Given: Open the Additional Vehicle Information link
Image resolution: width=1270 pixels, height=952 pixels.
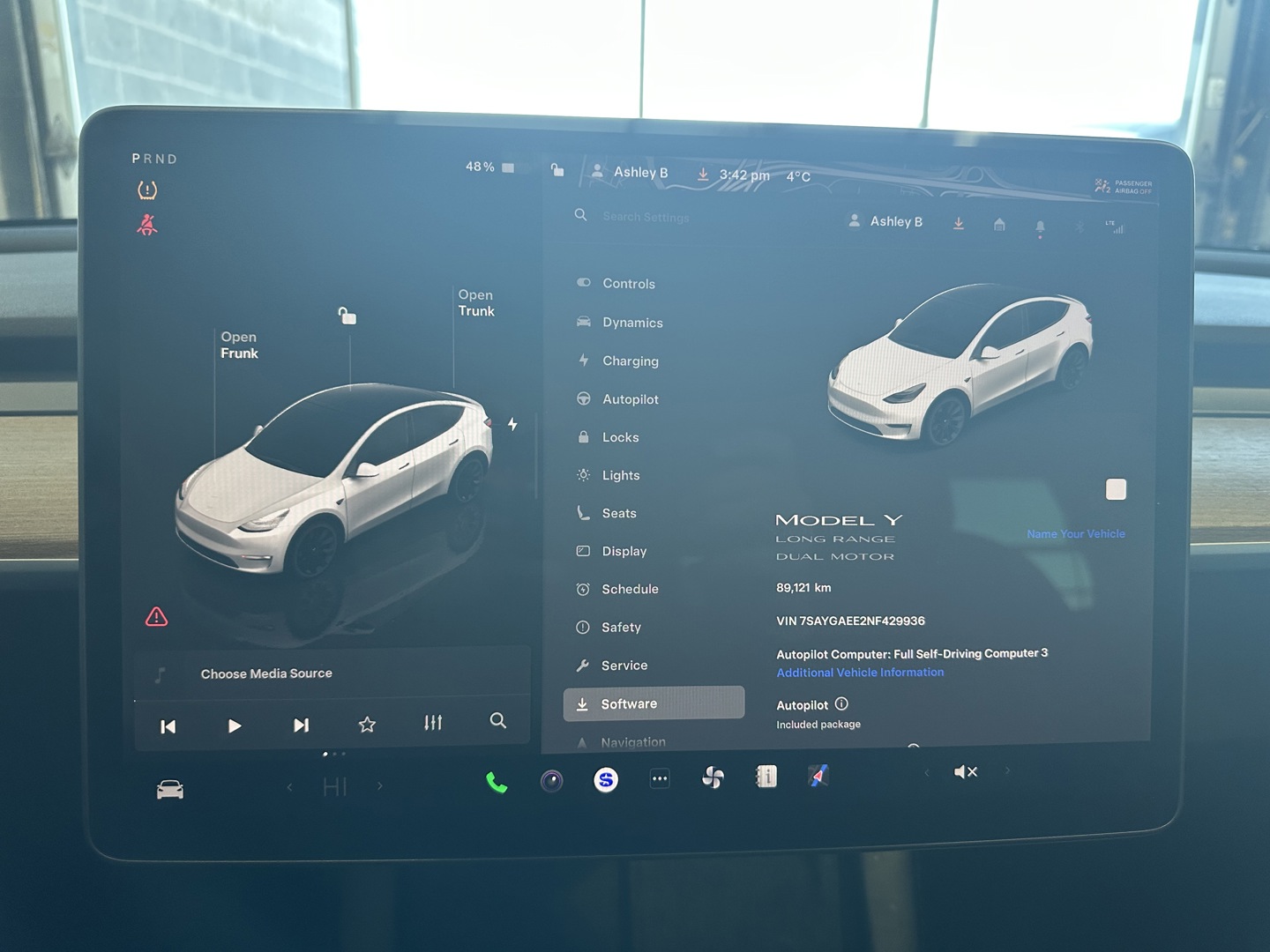Looking at the screenshot, I should pyautogui.click(x=860, y=673).
